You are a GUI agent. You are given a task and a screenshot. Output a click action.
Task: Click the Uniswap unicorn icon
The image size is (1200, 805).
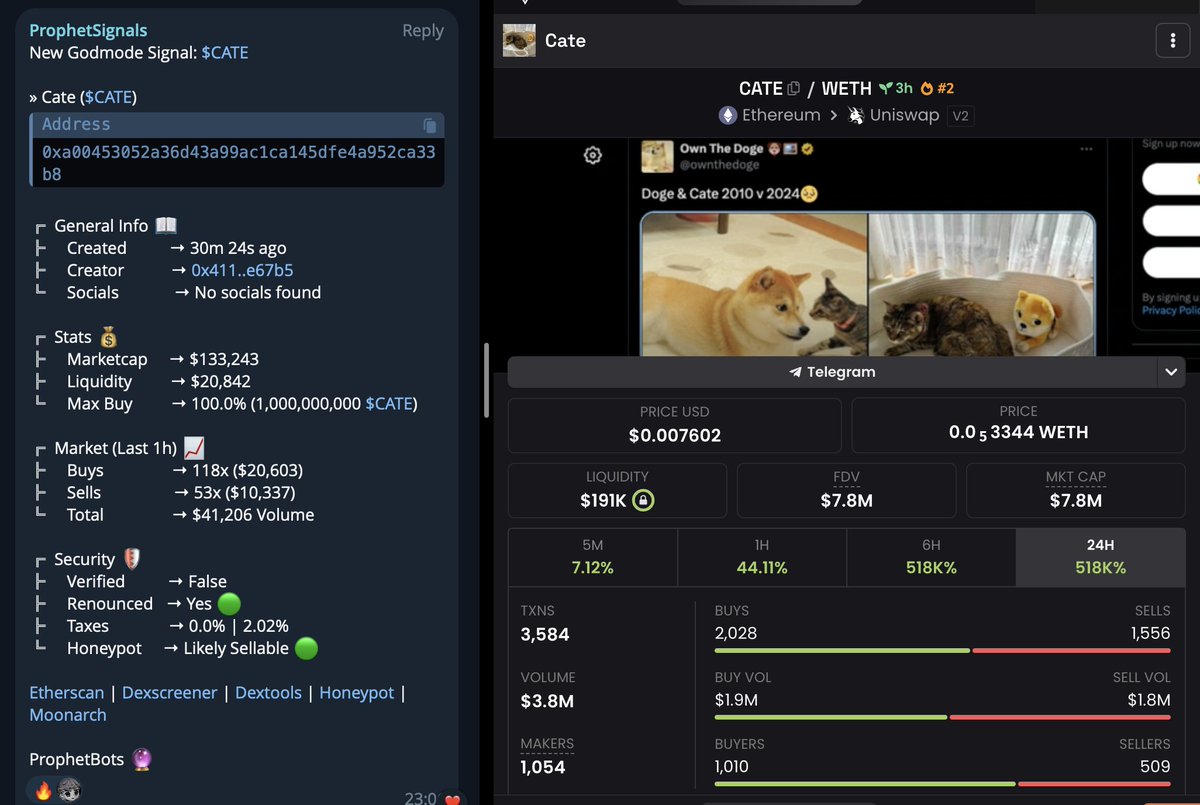[856, 115]
